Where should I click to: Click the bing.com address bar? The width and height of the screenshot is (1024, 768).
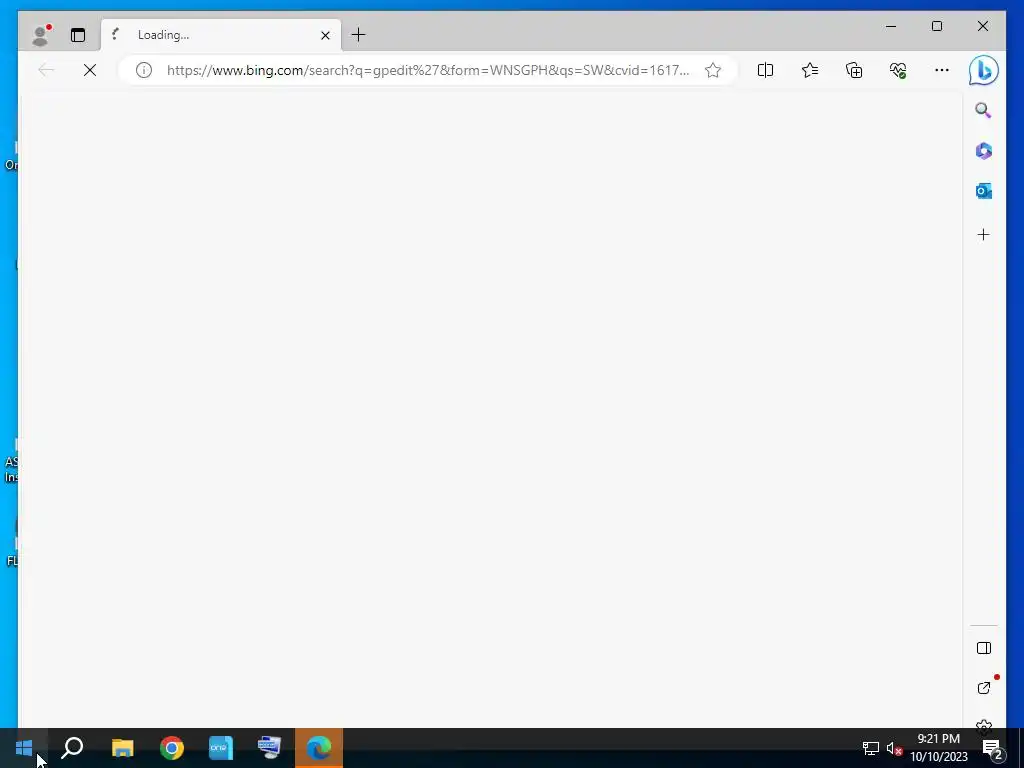[x=428, y=70]
